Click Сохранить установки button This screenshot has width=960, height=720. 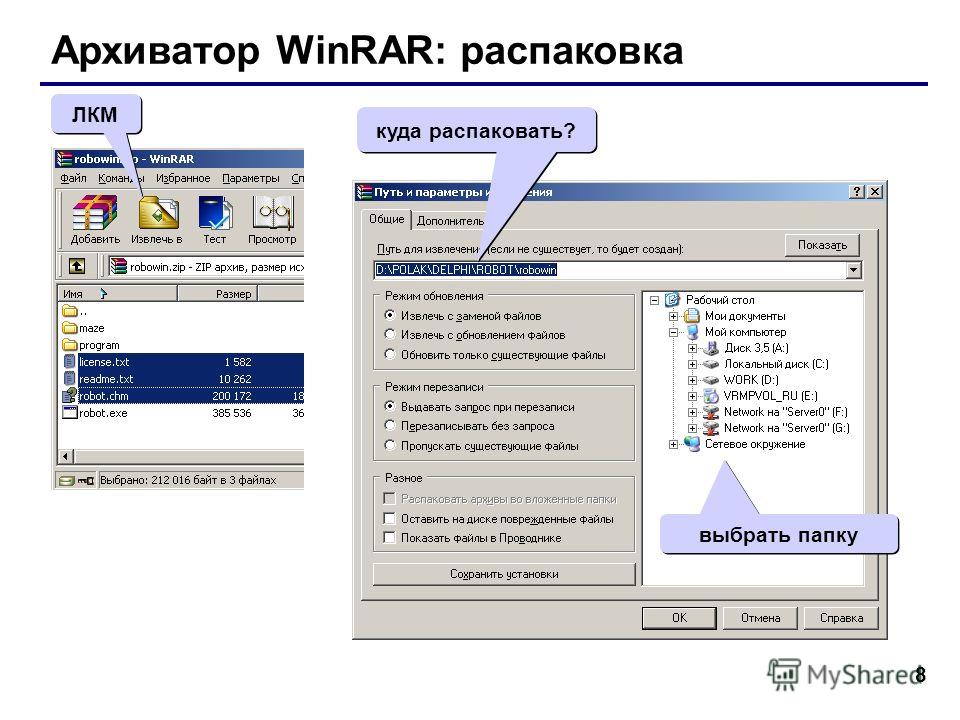click(504, 574)
